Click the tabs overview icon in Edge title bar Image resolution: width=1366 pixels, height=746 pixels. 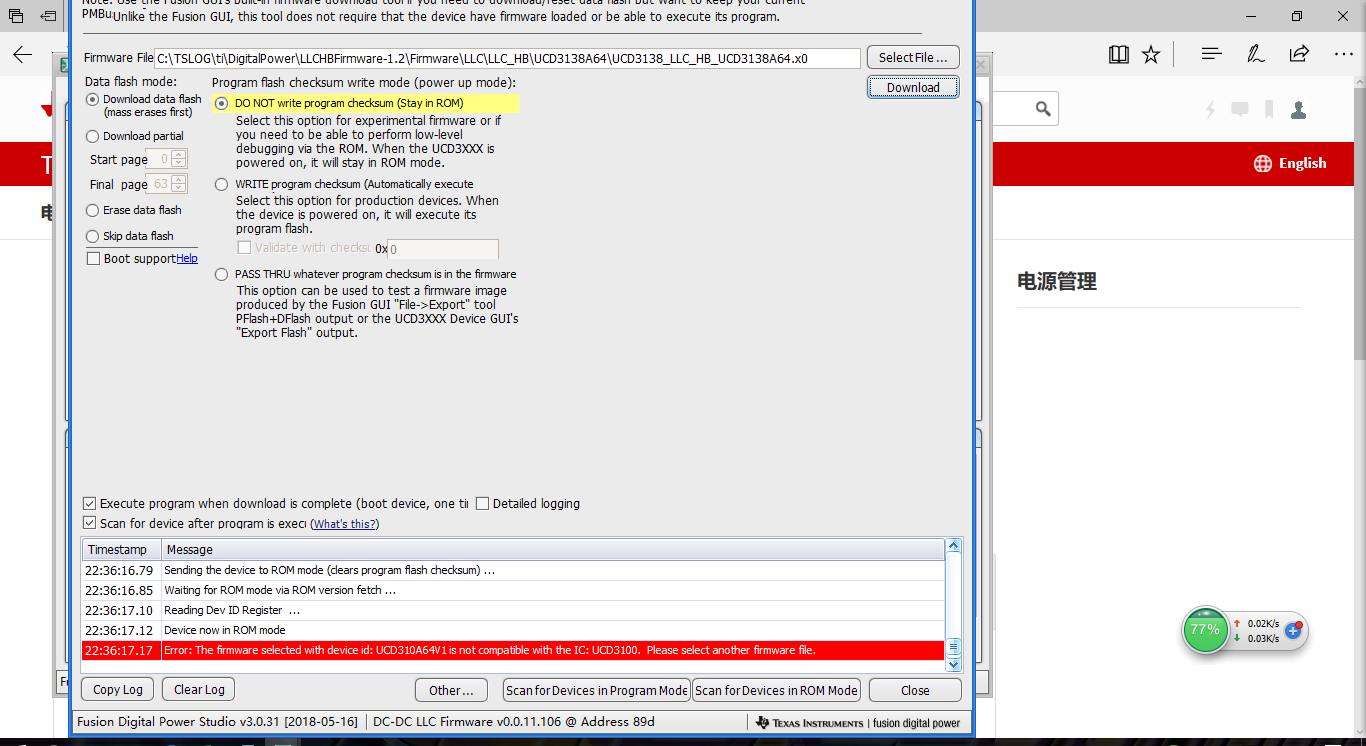point(15,16)
